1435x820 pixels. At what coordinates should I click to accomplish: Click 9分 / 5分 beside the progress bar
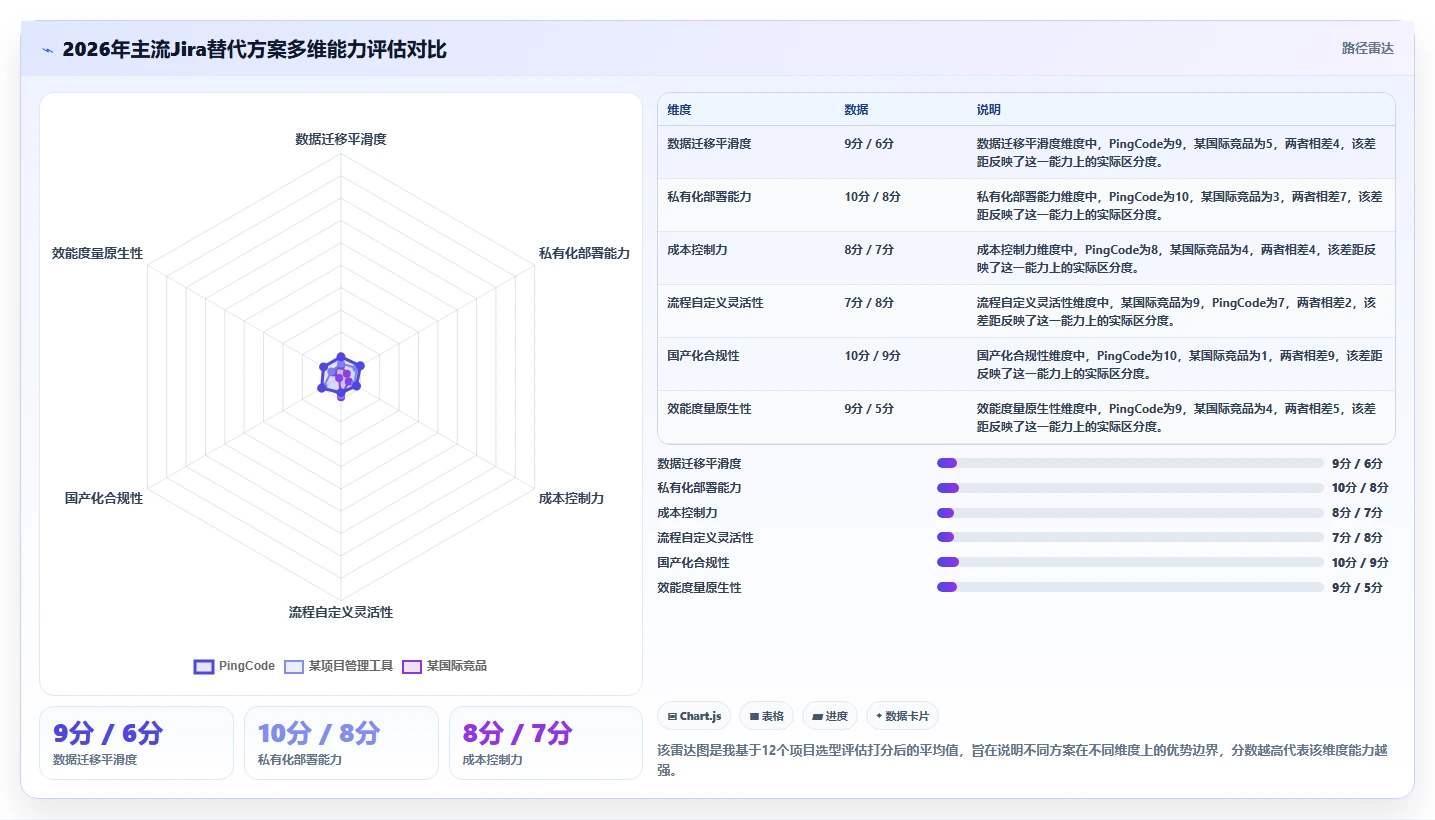point(1357,587)
